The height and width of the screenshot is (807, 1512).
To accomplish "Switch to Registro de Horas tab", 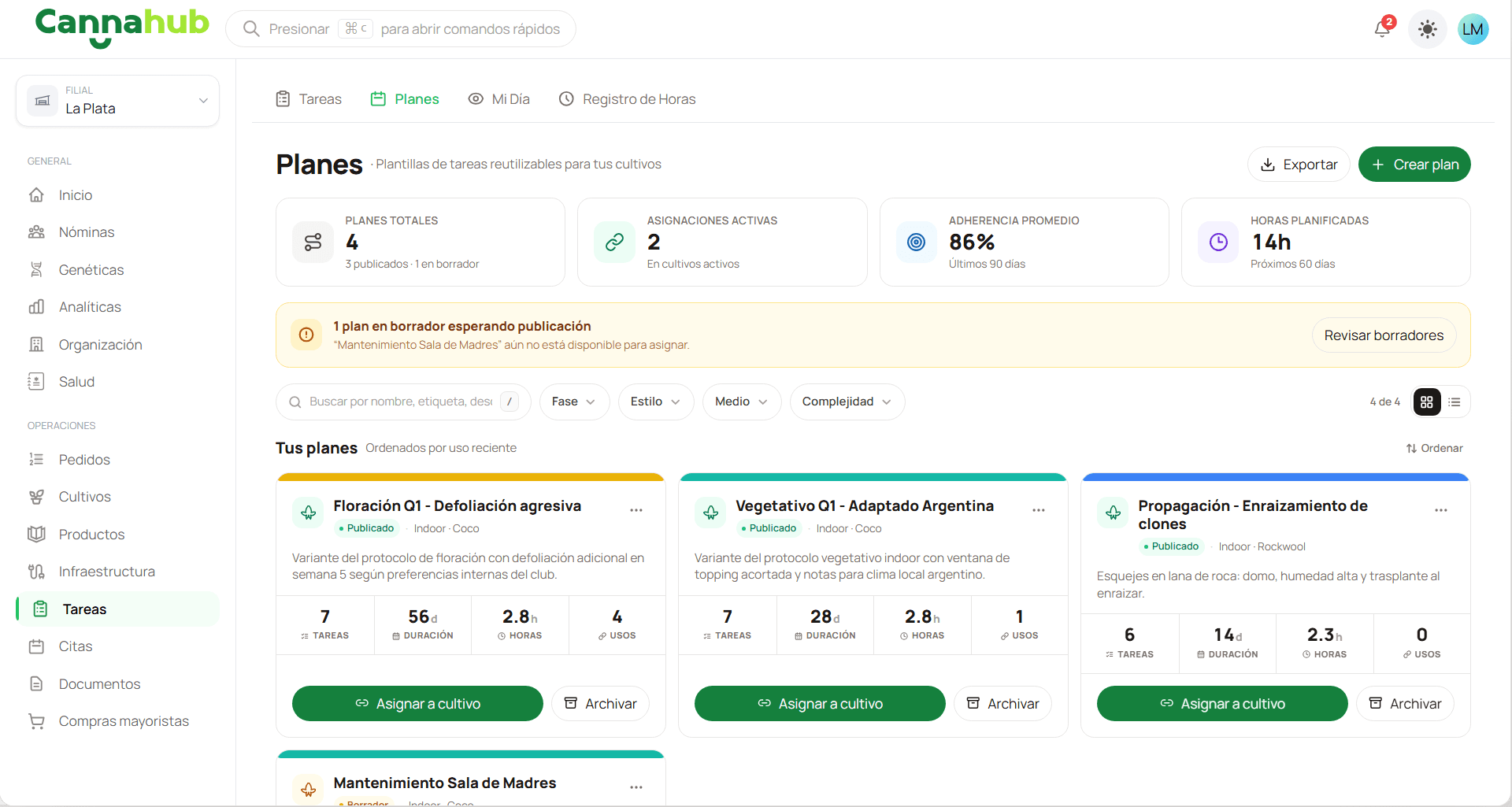I will tap(628, 99).
